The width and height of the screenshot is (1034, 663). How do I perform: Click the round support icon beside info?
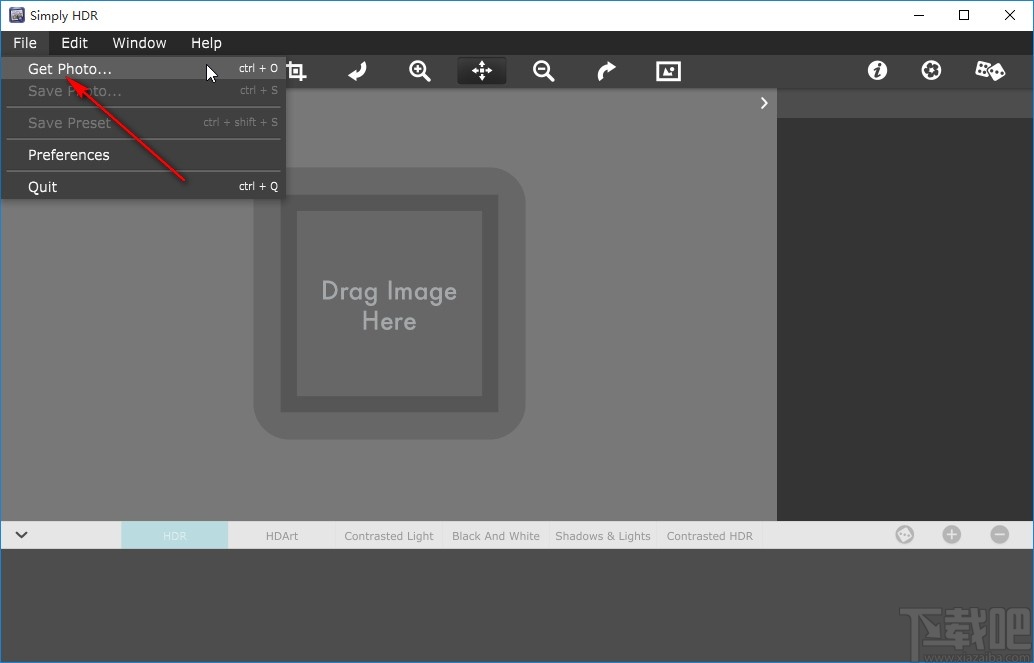click(931, 71)
